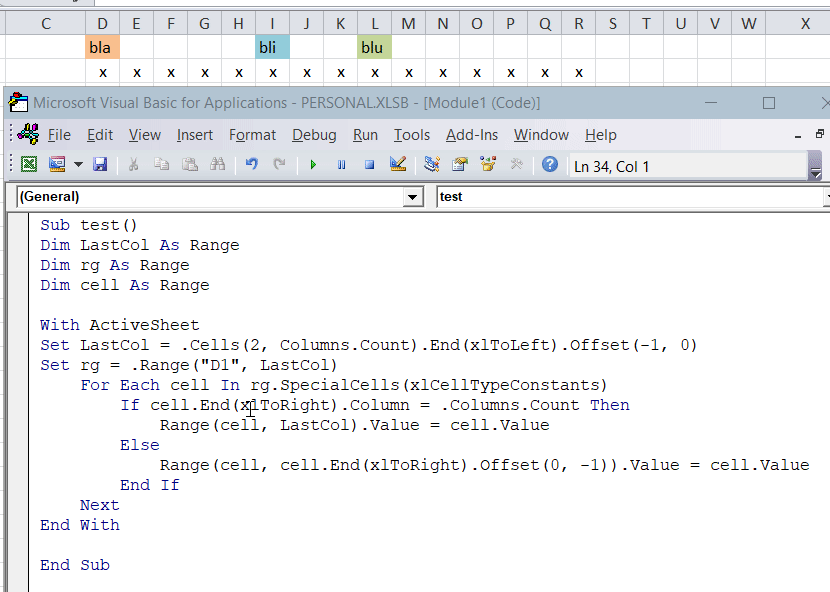Click the View Microsoft Excel toolbar icon
Viewport: 830px width, 592px height.
pyautogui.click(x=29, y=165)
